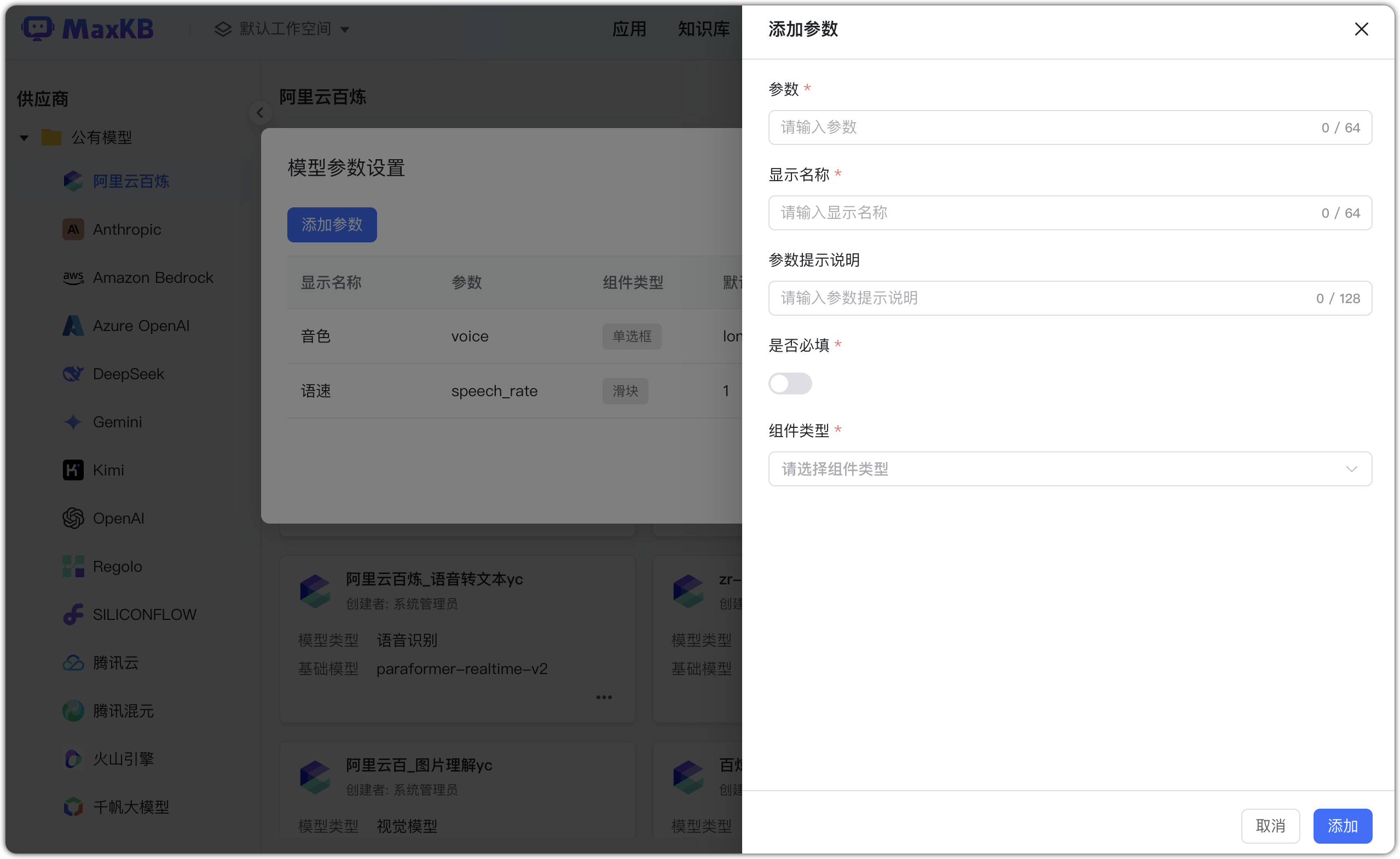The image size is (1400, 859).
Task: Select the OpenAI provider icon
Action: 73,518
